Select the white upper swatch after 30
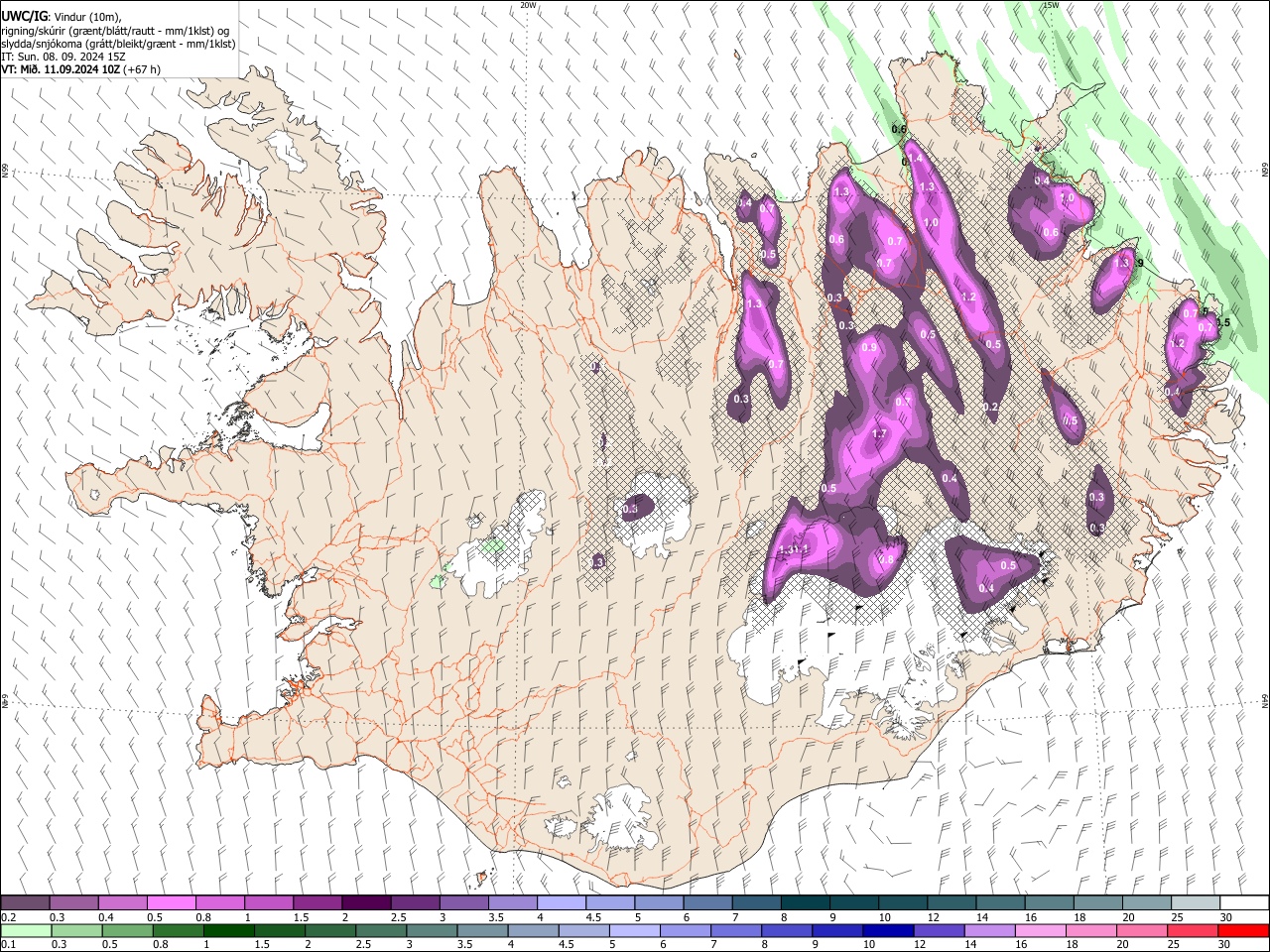1270x952 pixels. click(1242, 902)
